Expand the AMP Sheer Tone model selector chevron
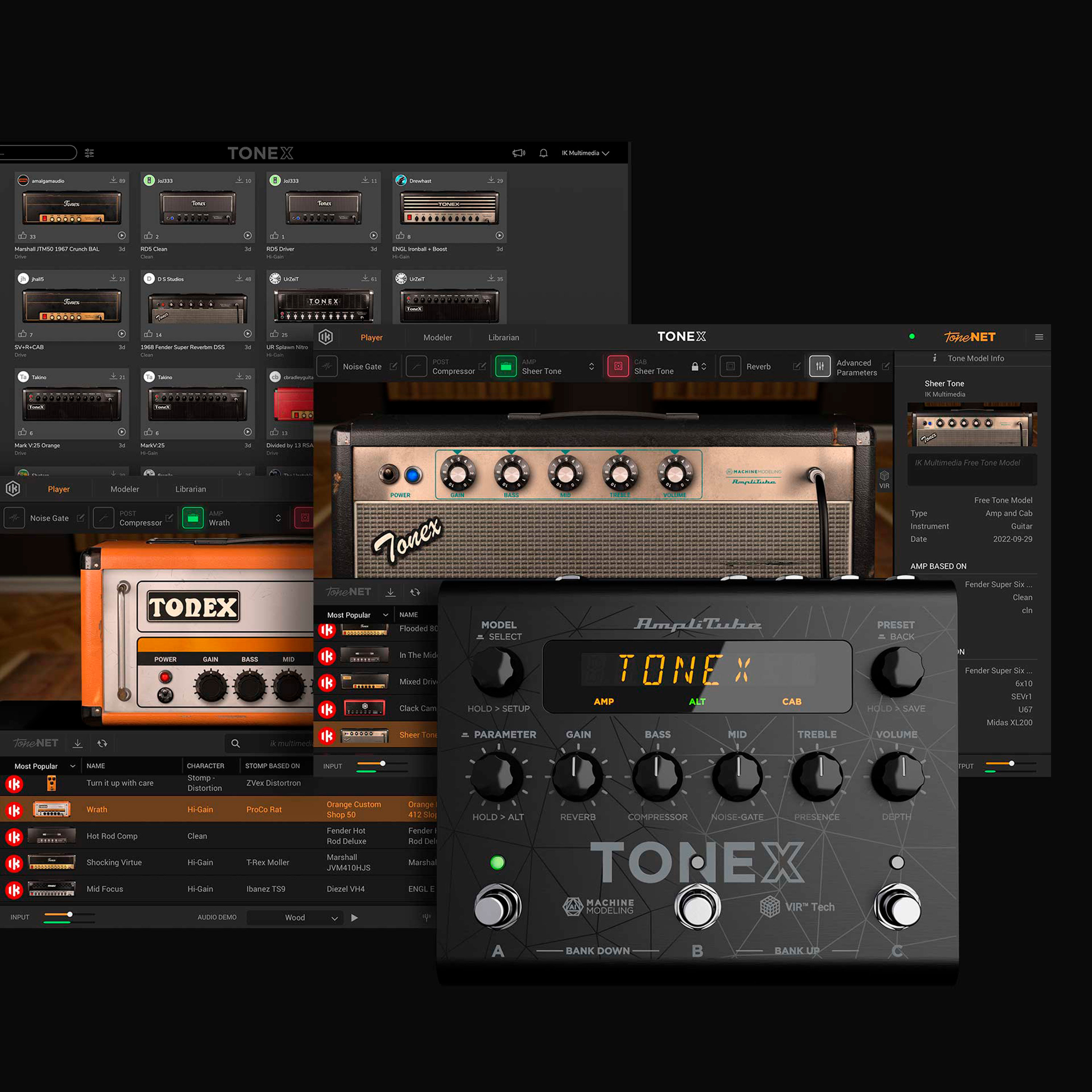The width and height of the screenshot is (1092, 1092). point(591,366)
